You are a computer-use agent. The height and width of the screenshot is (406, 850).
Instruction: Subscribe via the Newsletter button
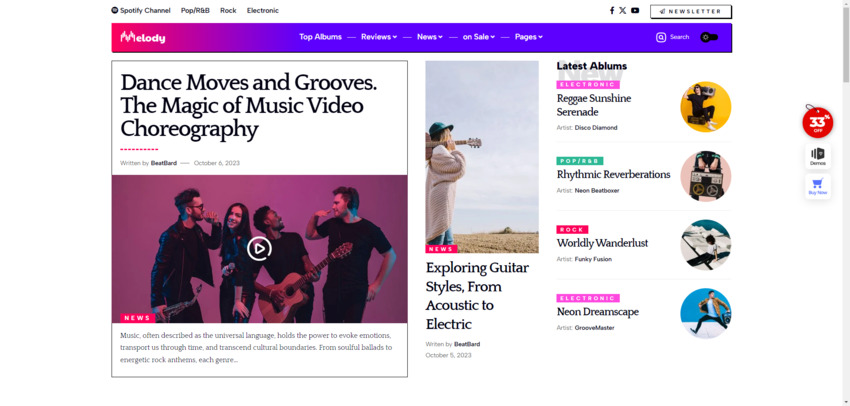tap(691, 11)
